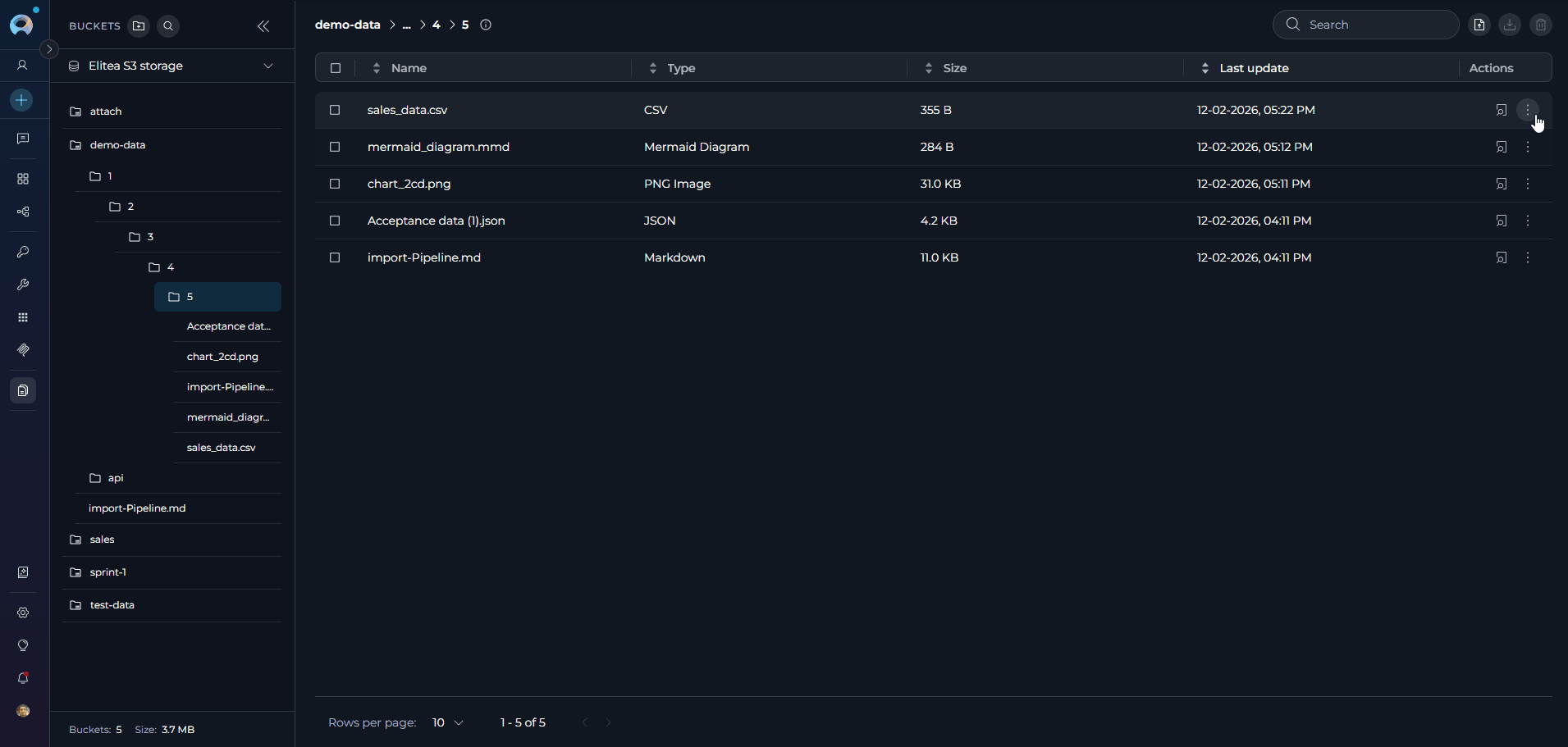This screenshot has height=747, width=1568.
Task: Open the Rows per page dropdown
Action: pos(447,722)
